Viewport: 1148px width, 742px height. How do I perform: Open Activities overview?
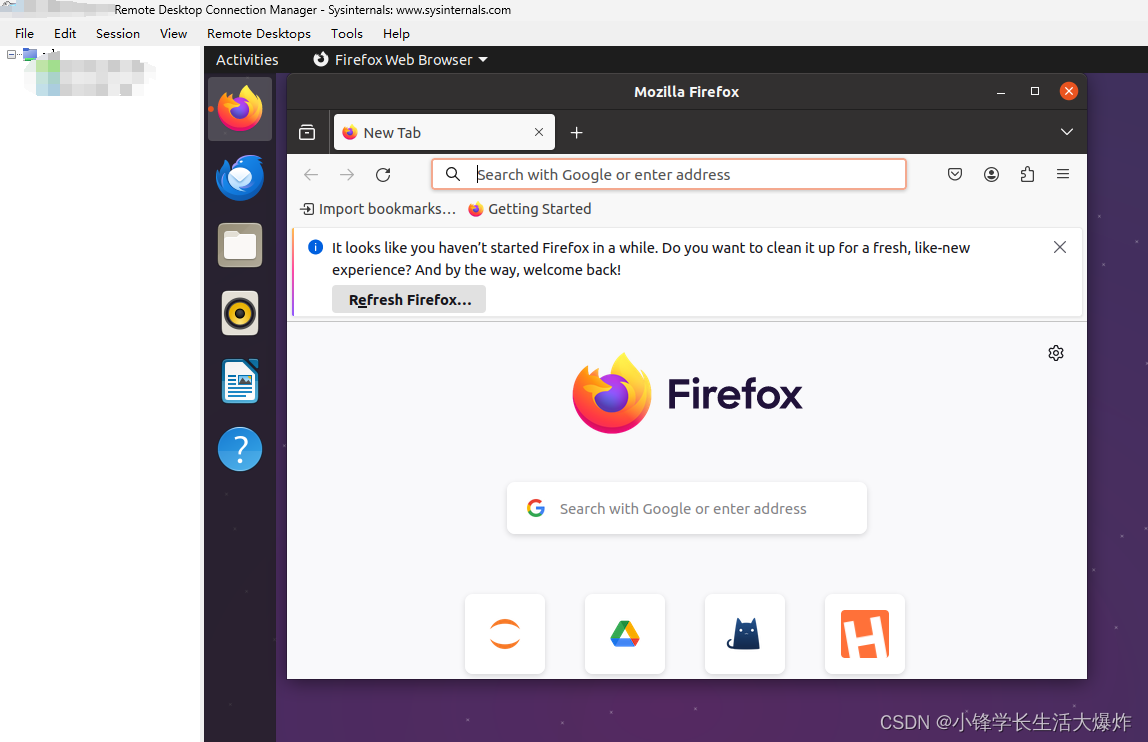[x=247, y=60]
